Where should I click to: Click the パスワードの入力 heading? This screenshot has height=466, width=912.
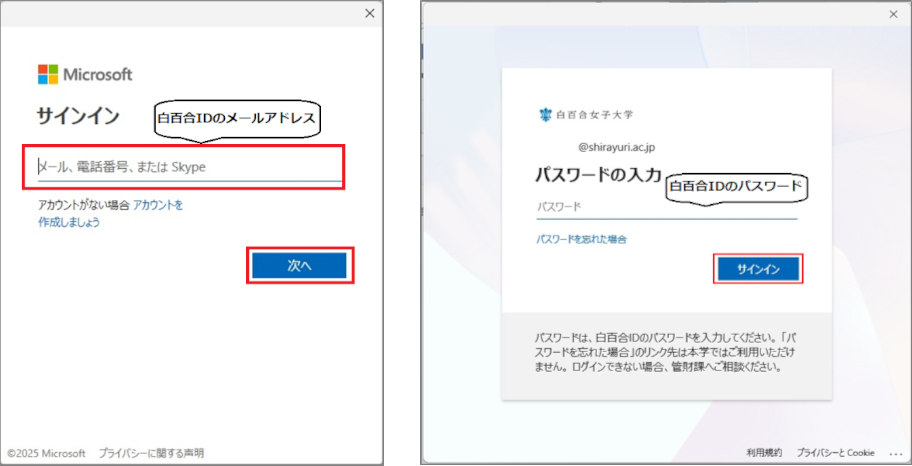[x=598, y=176]
